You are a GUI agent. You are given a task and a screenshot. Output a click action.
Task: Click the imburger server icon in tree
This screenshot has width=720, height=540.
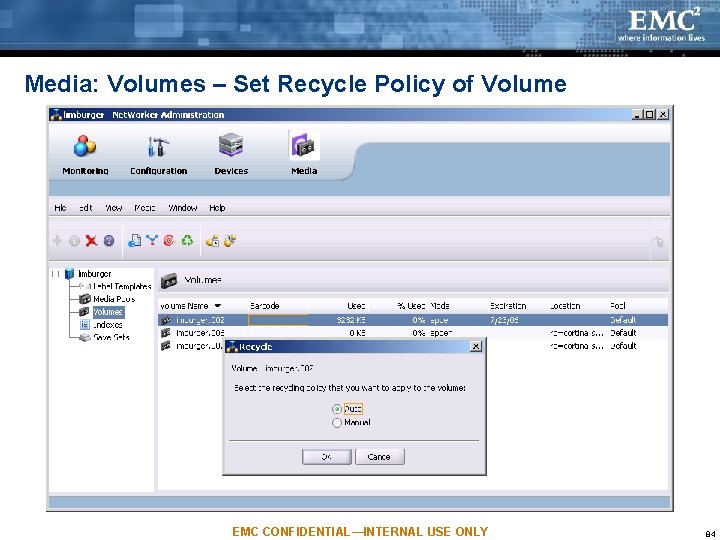pyautogui.click(x=69, y=274)
